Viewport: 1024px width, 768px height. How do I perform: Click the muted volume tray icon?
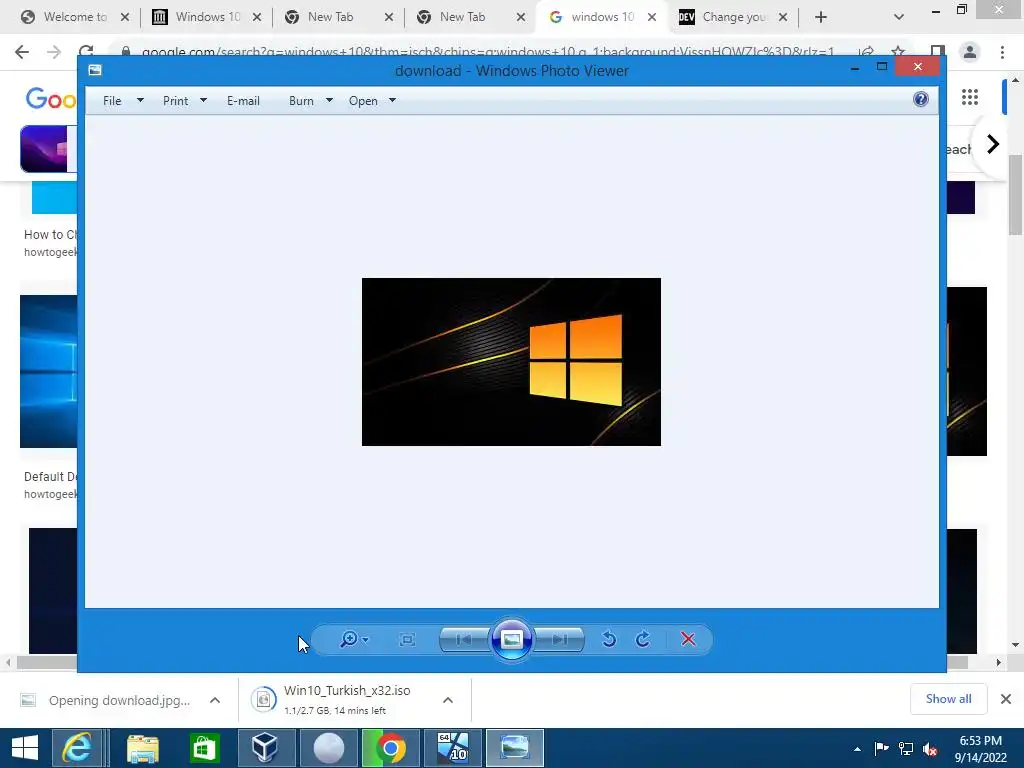pyautogui.click(x=930, y=749)
